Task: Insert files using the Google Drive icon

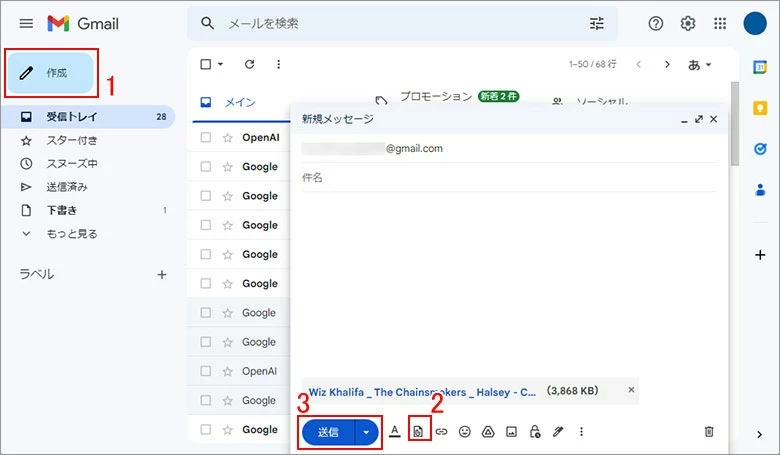Action: pyautogui.click(x=488, y=432)
